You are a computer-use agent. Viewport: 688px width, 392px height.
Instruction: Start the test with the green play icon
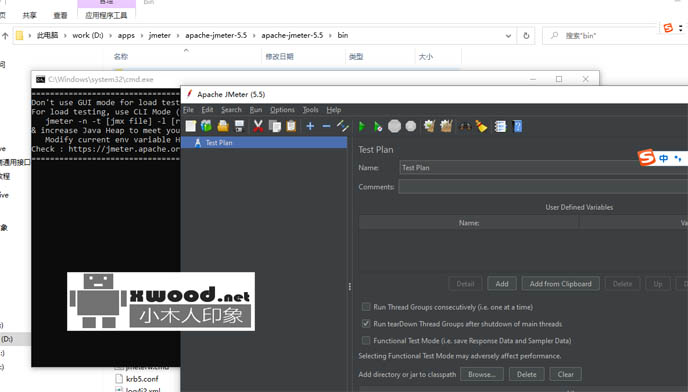[x=362, y=126]
